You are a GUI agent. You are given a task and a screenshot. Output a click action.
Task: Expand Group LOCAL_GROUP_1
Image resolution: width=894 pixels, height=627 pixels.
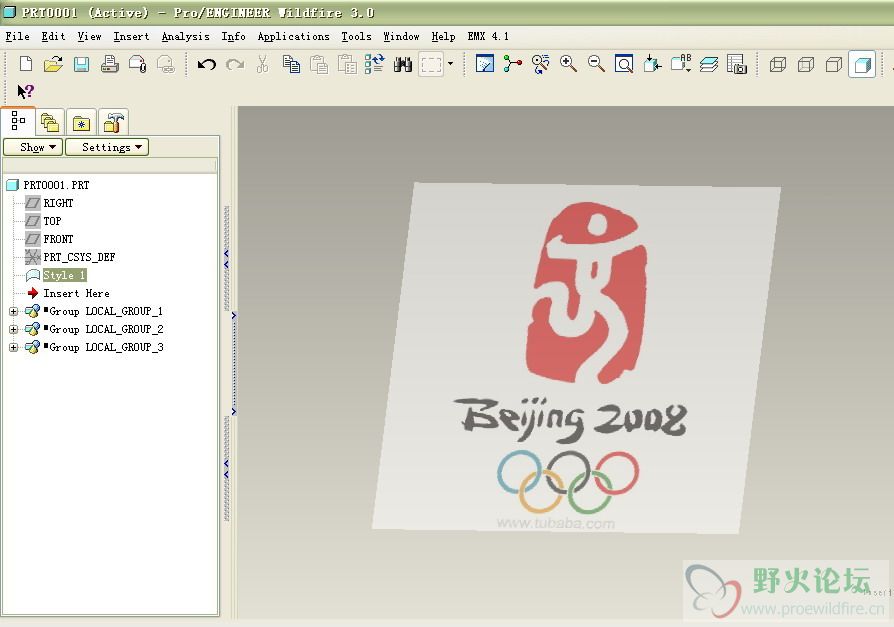point(13,311)
